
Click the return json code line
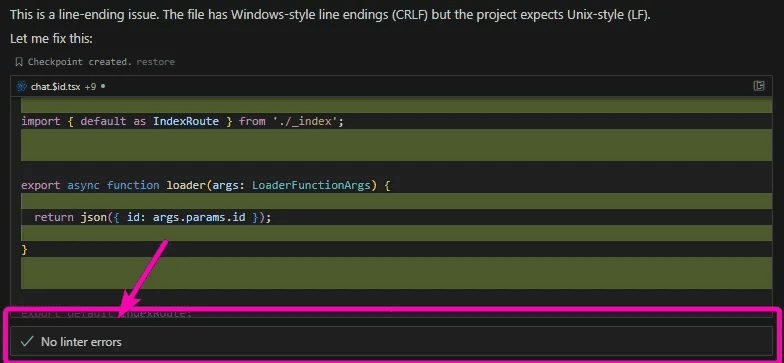pos(152,218)
